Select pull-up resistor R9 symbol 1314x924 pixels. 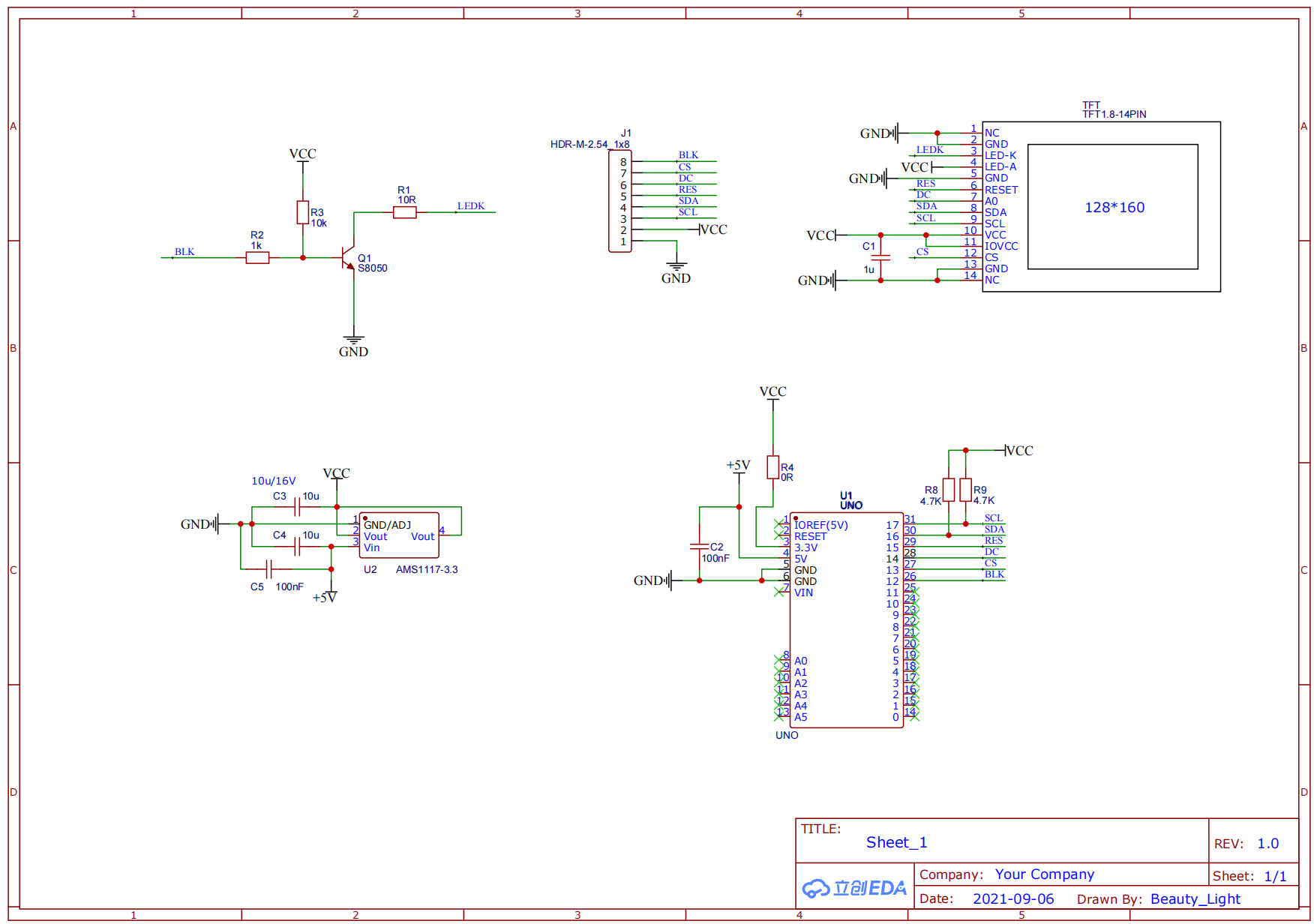[966, 490]
